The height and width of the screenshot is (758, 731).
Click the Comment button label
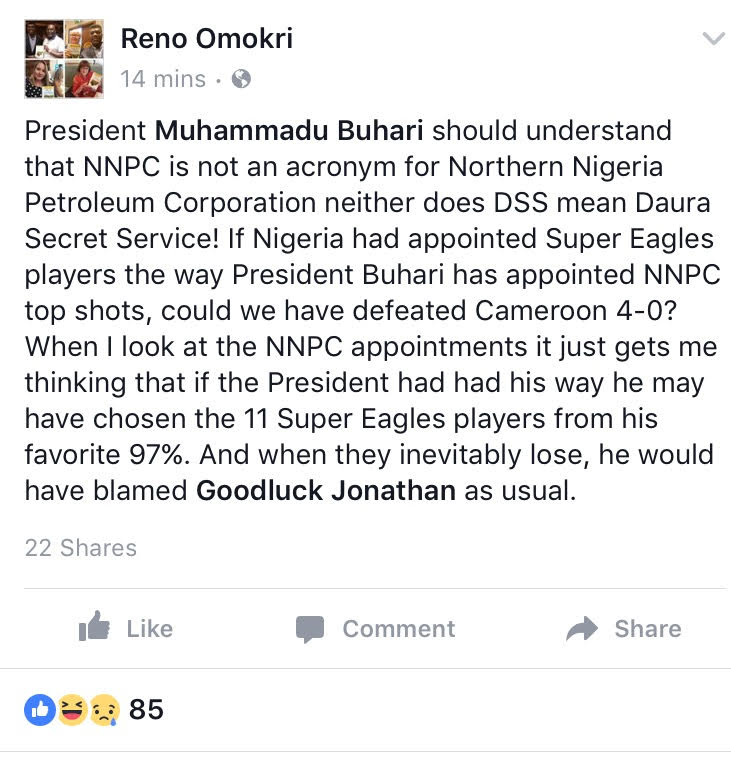click(399, 629)
